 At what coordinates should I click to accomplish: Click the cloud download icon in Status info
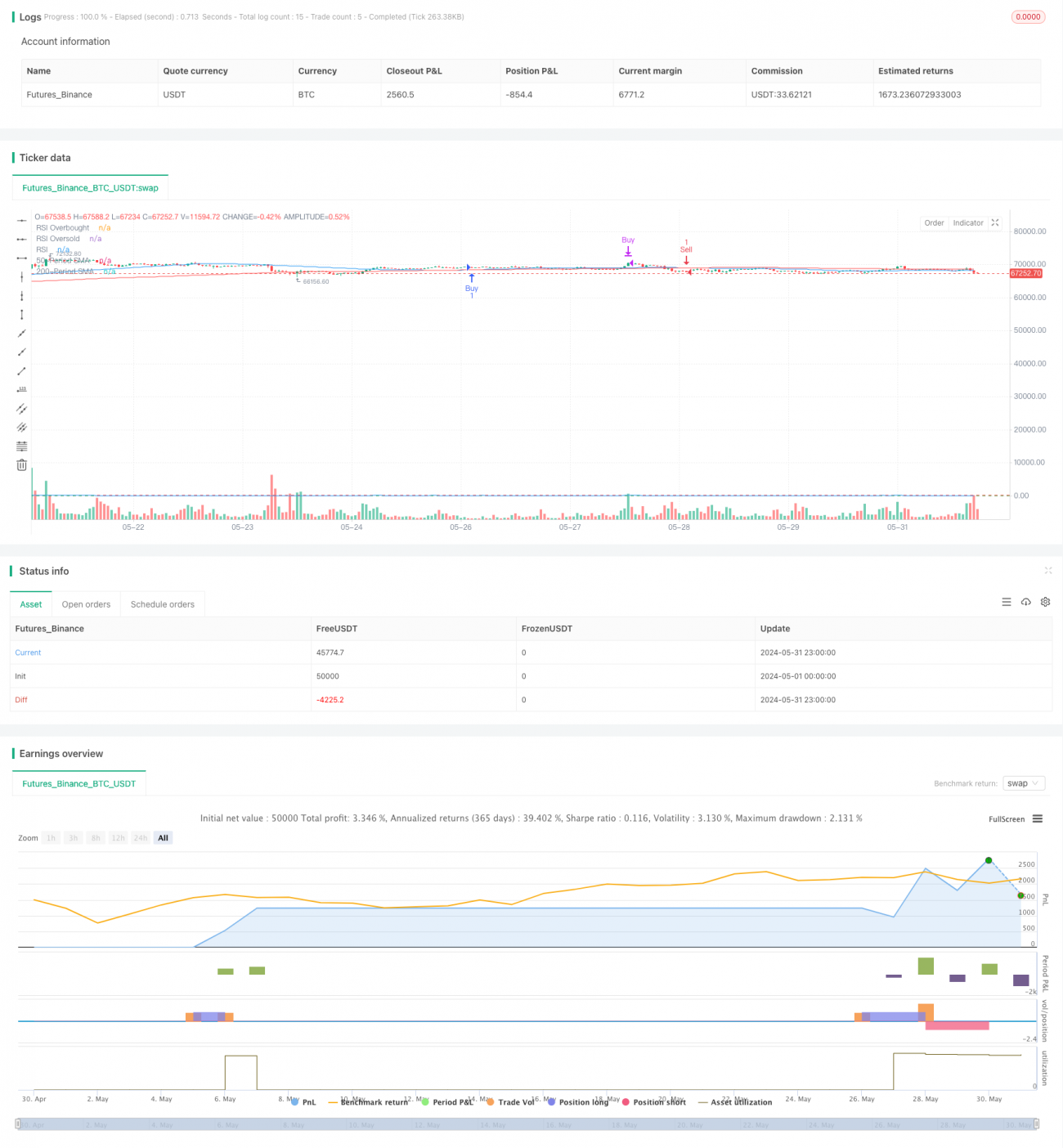(x=1026, y=602)
